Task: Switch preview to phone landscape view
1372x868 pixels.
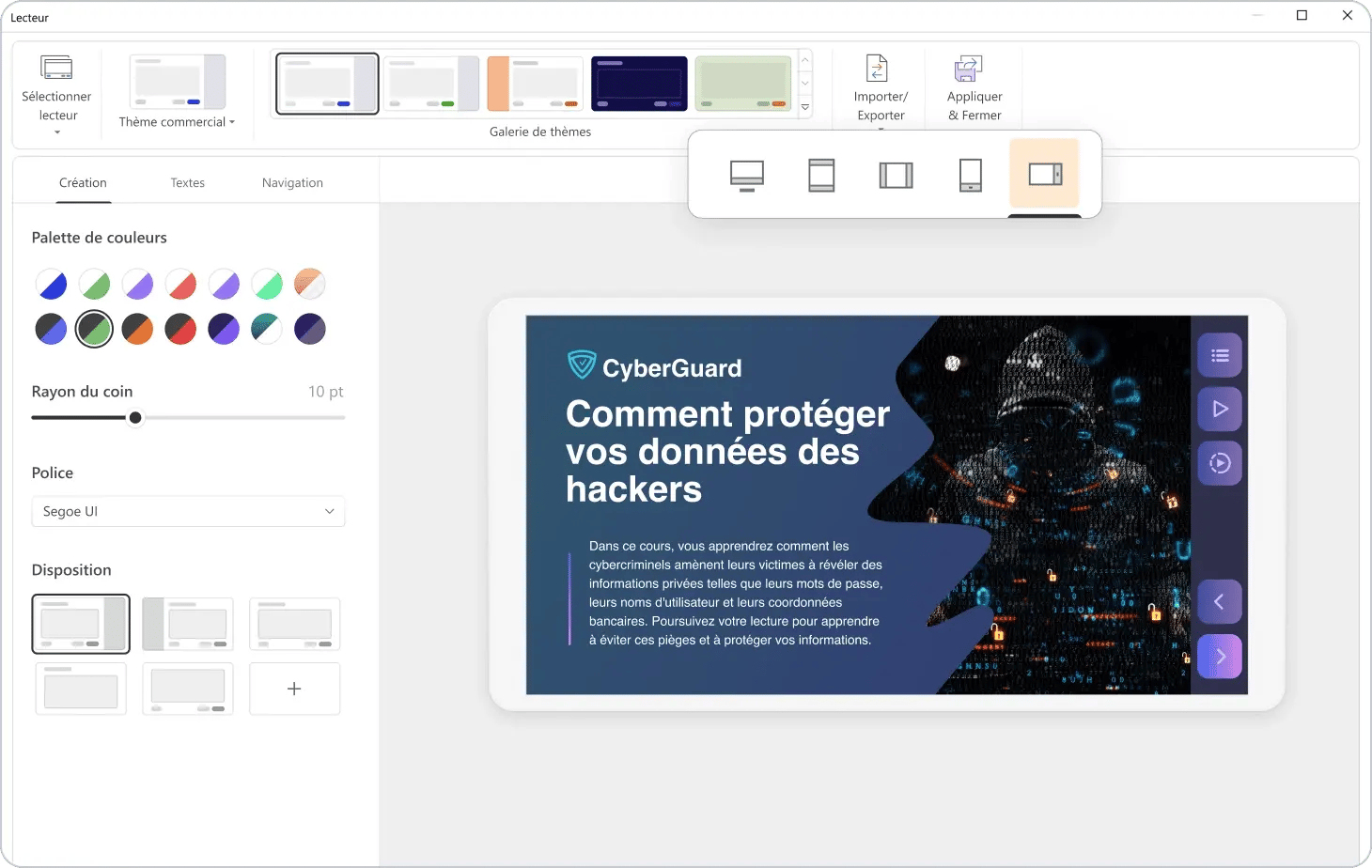Action: coord(1045,174)
